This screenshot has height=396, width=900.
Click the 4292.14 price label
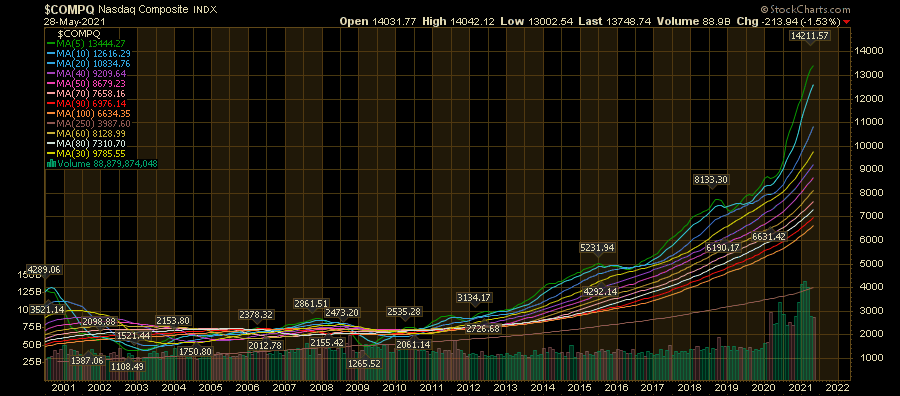(600, 292)
